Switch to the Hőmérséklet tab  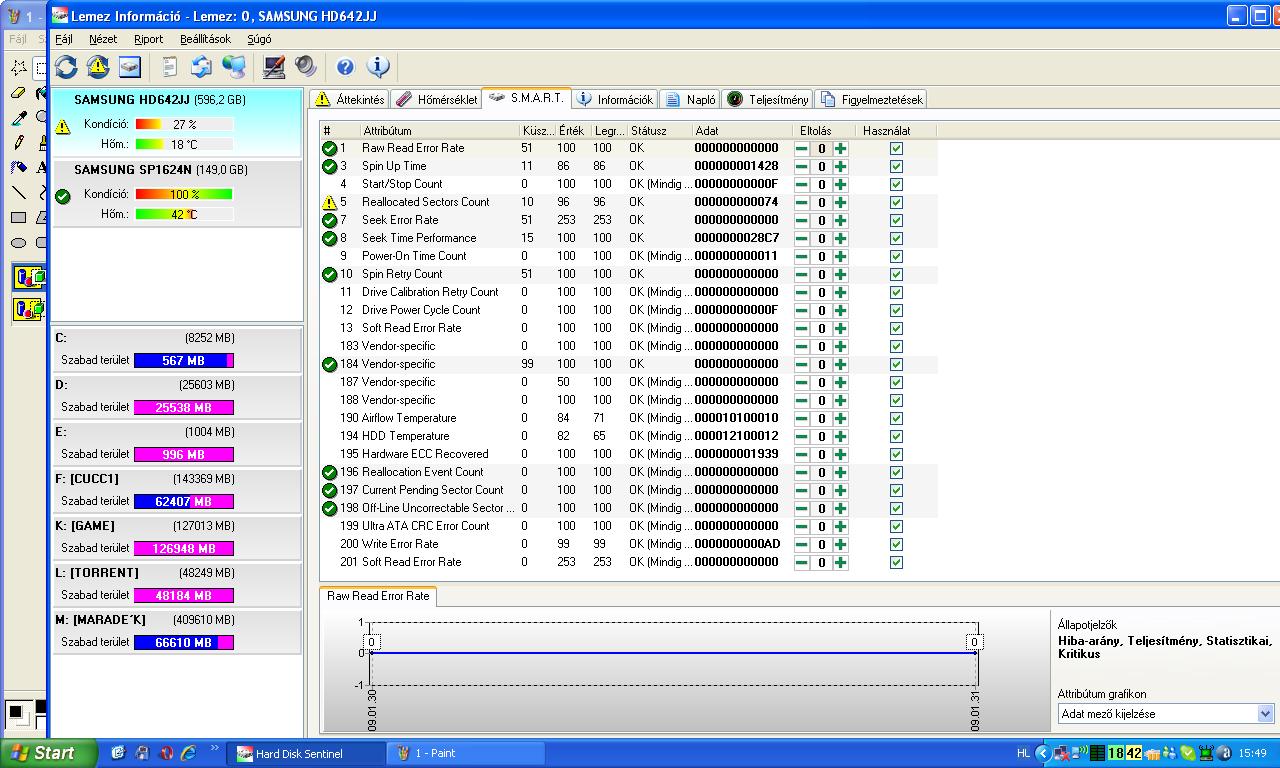pyautogui.click(x=436, y=99)
